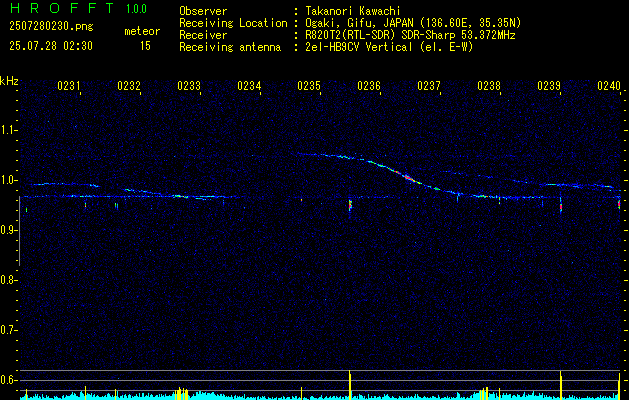Viewport: 629px width, 400px height.
Task: Click observer name Takanori Kawachi
Action: click(x=353, y=11)
